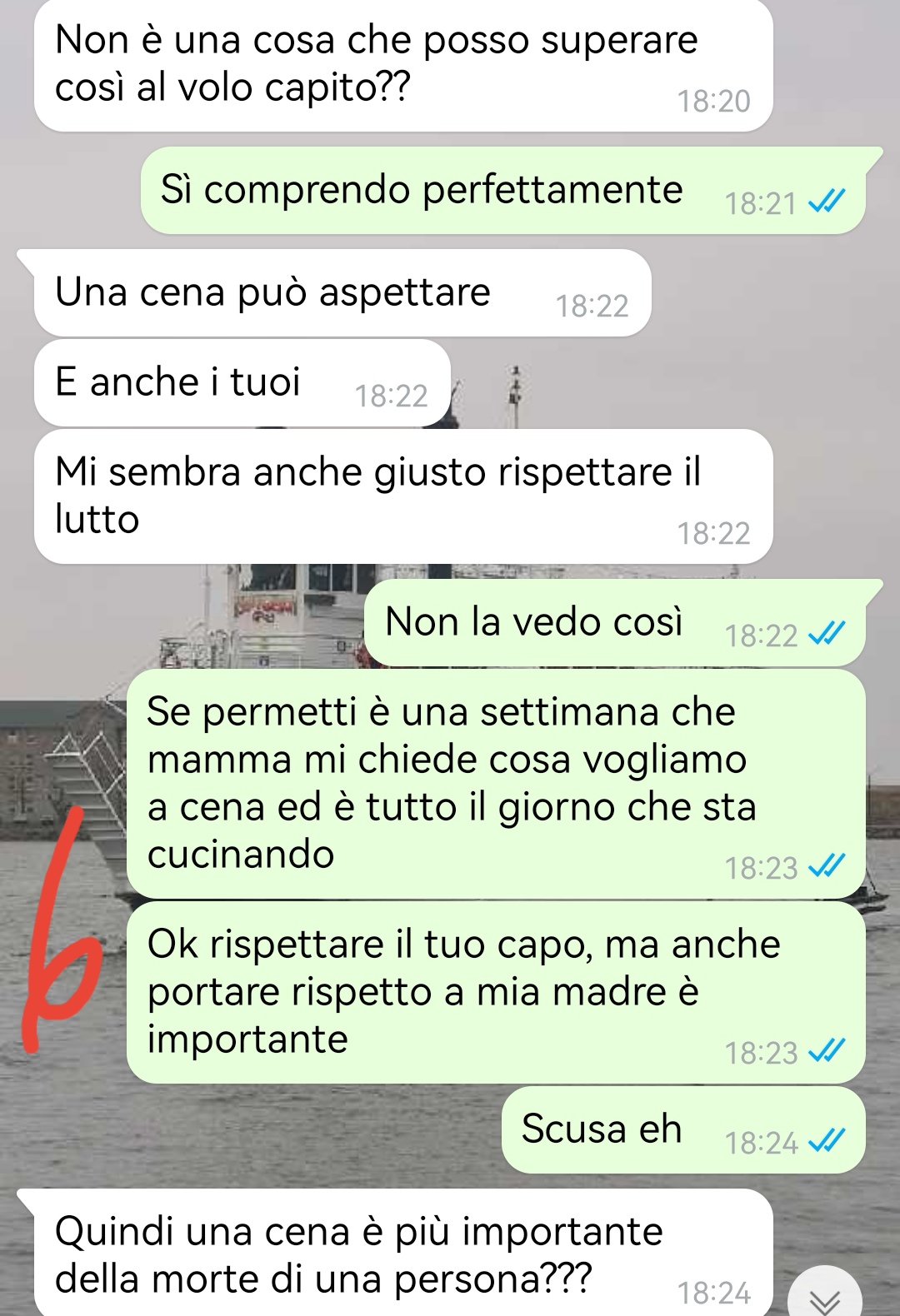
Task: Tap blue read ticks on 'Sì comprendo perfettamente'
Action: click(x=828, y=202)
